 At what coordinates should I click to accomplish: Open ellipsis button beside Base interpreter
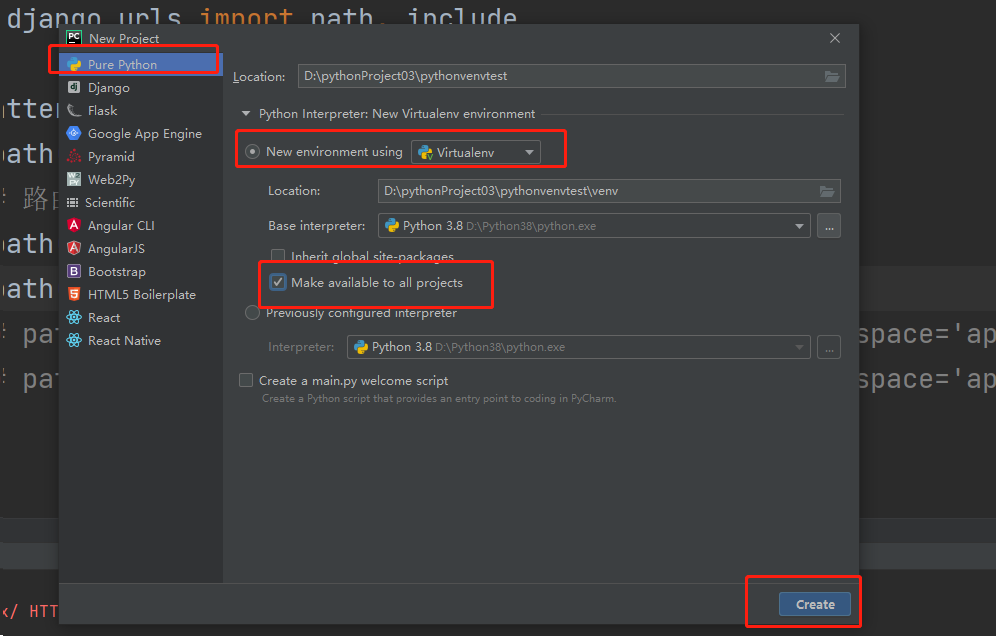click(x=829, y=226)
